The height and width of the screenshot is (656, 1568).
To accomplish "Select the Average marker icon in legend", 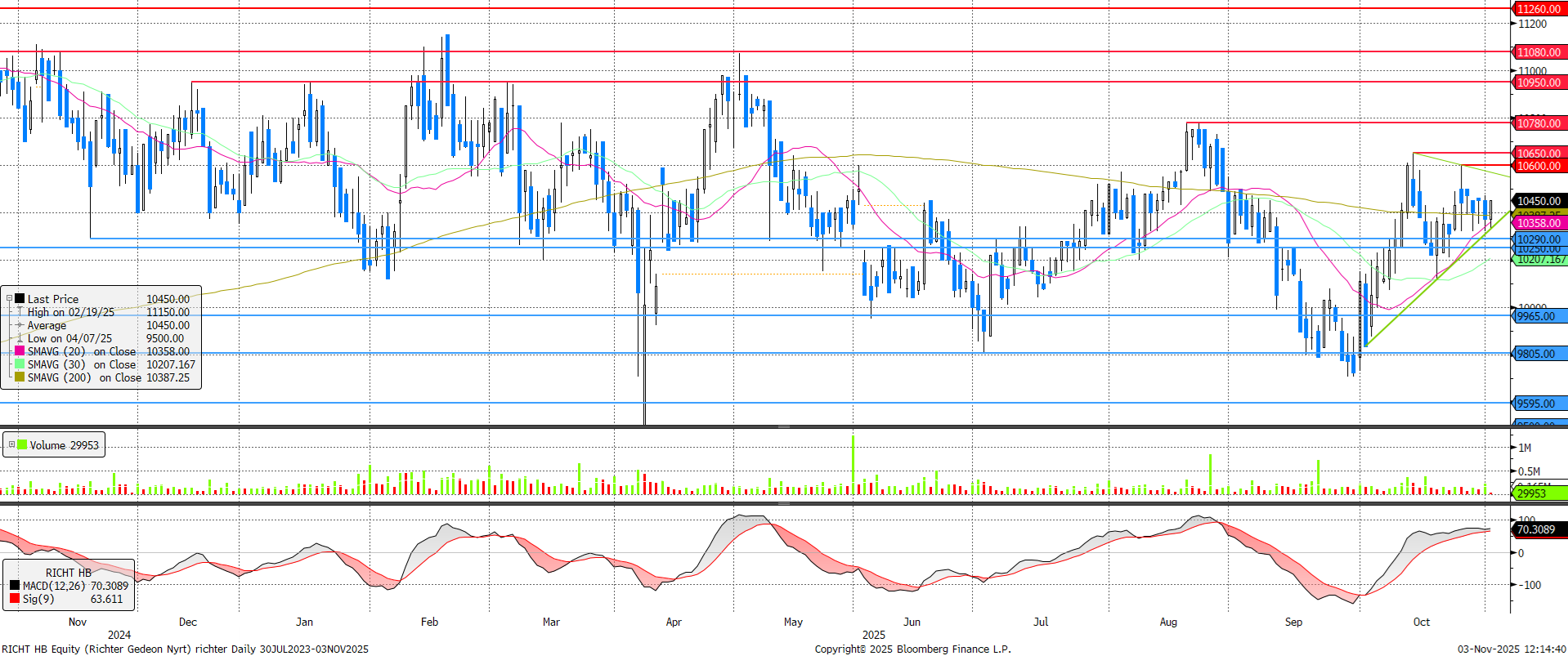I will [20, 325].
